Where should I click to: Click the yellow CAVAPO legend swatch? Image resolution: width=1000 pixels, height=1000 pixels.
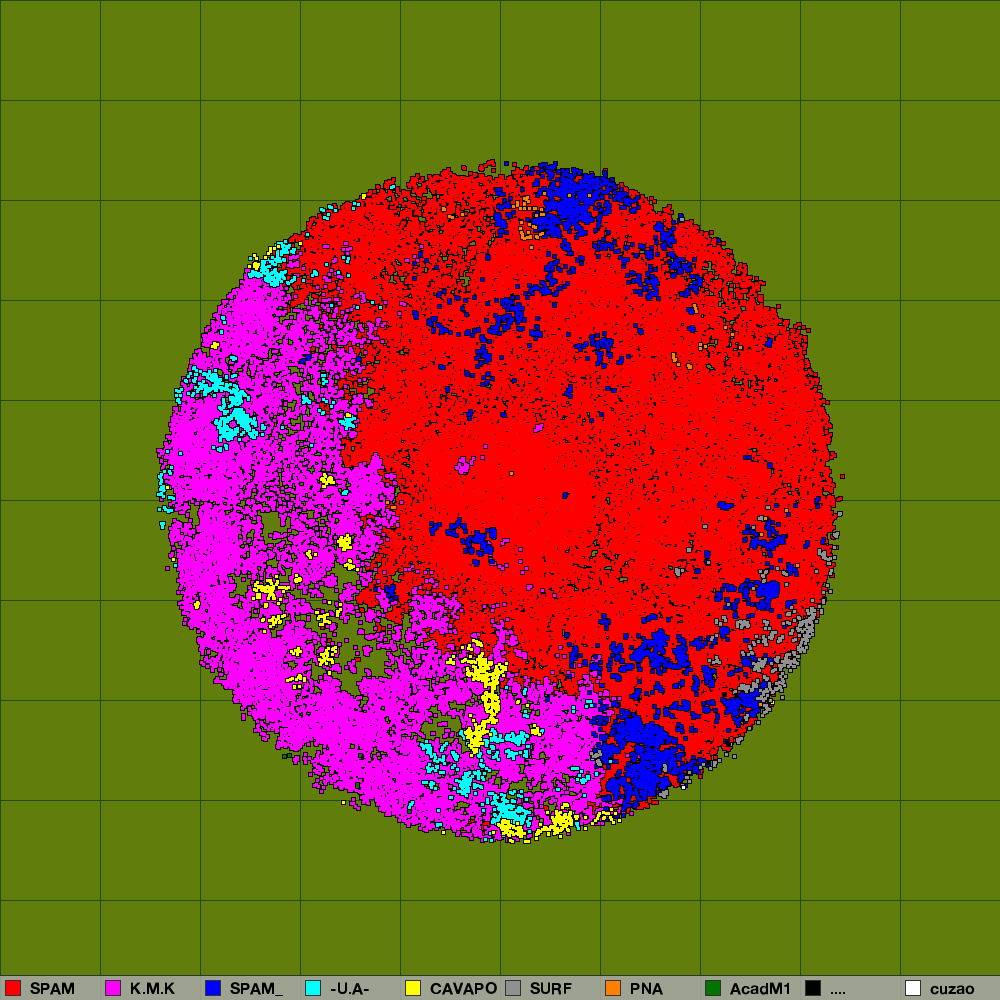(x=413, y=988)
